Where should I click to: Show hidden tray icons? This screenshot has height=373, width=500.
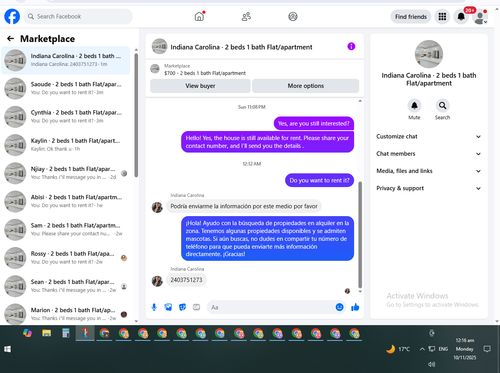(422, 349)
